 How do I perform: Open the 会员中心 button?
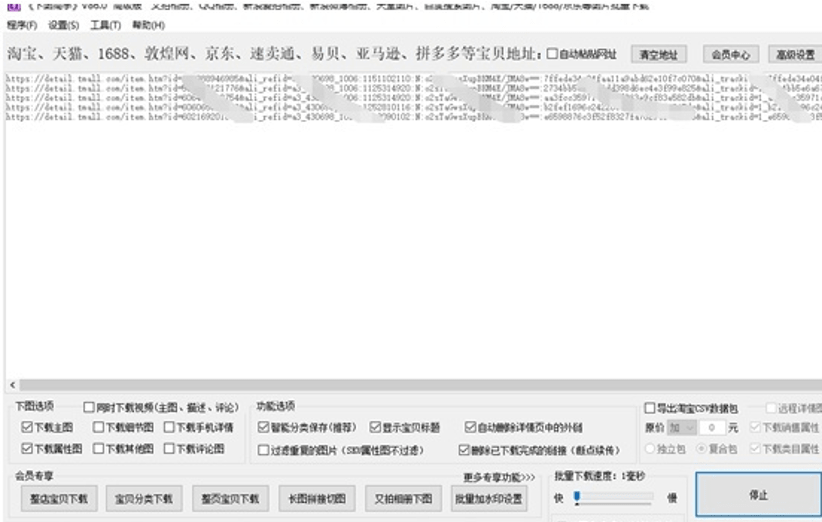tap(730, 55)
